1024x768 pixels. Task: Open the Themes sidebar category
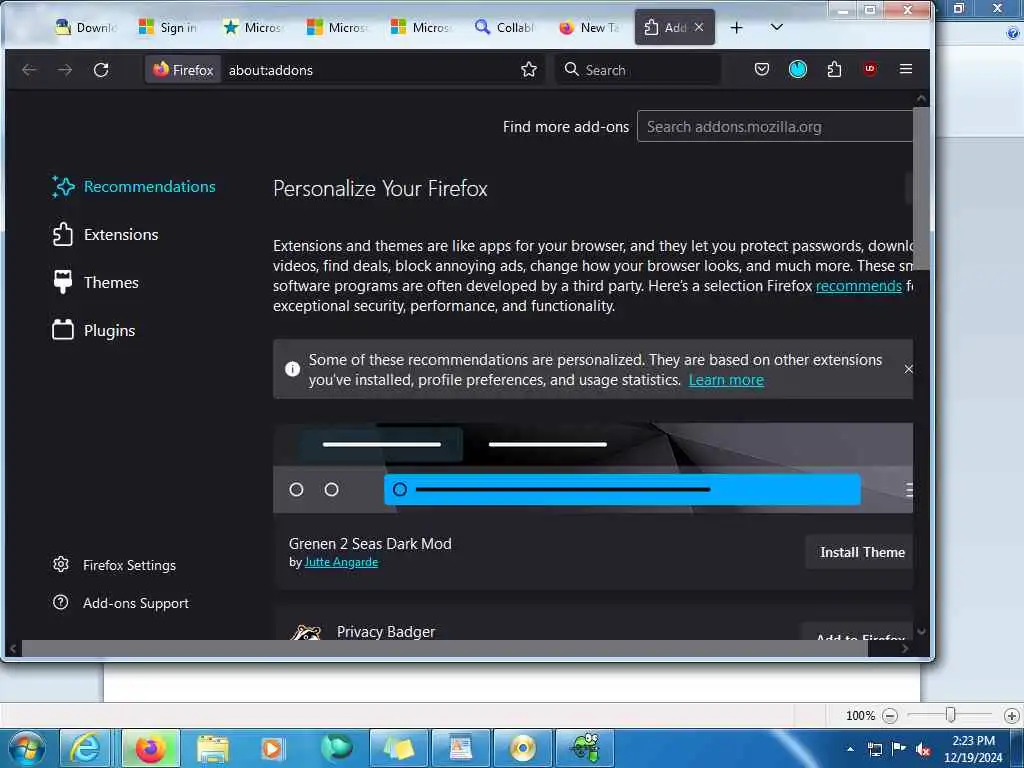click(x=95, y=283)
